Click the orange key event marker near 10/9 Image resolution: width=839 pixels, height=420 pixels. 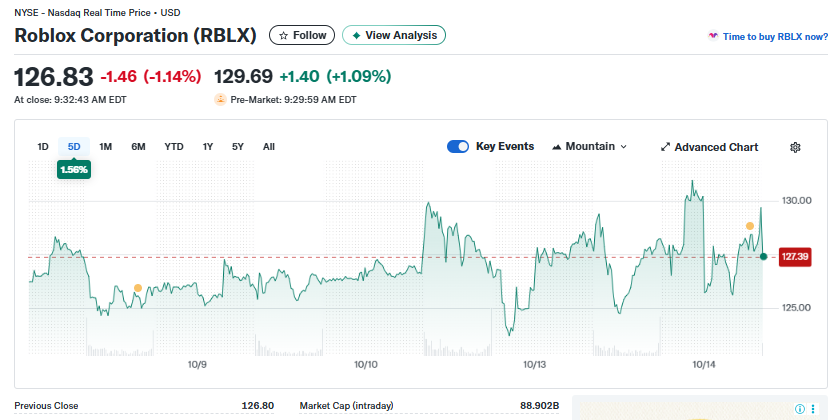[x=138, y=288]
